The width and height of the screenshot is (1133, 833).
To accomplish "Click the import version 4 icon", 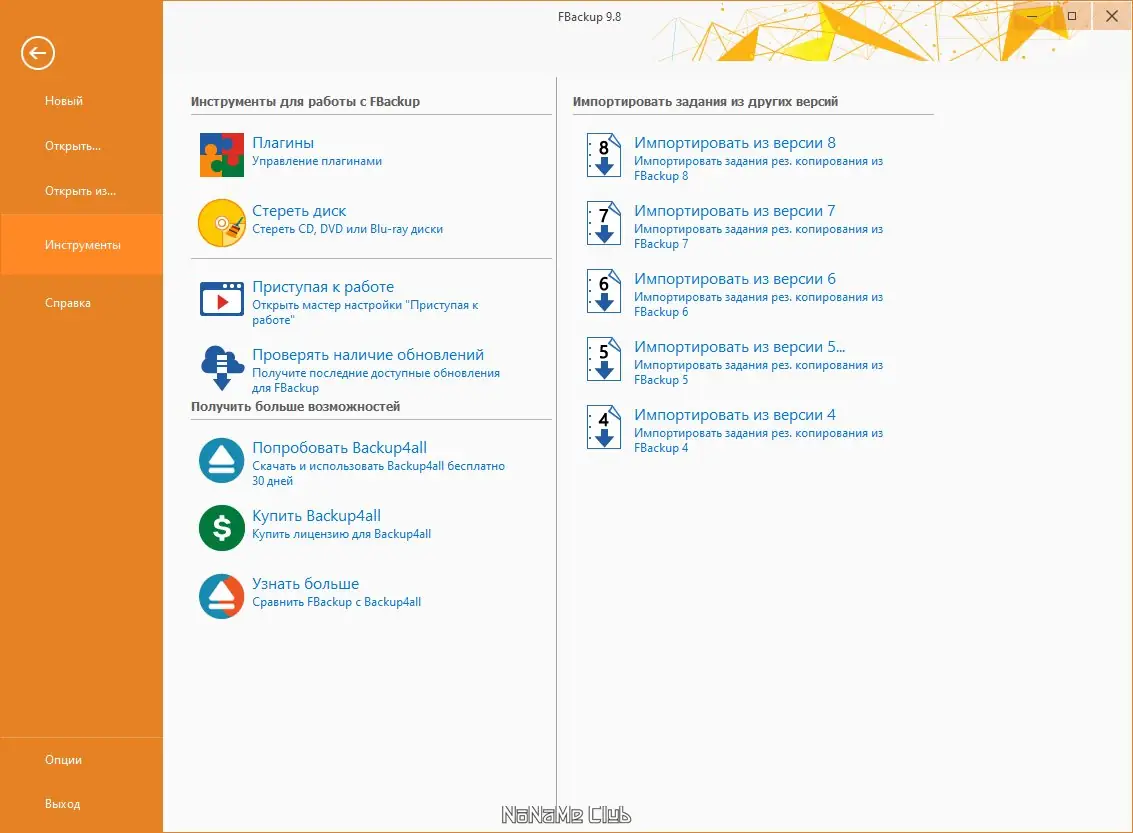I will coord(604,426).
